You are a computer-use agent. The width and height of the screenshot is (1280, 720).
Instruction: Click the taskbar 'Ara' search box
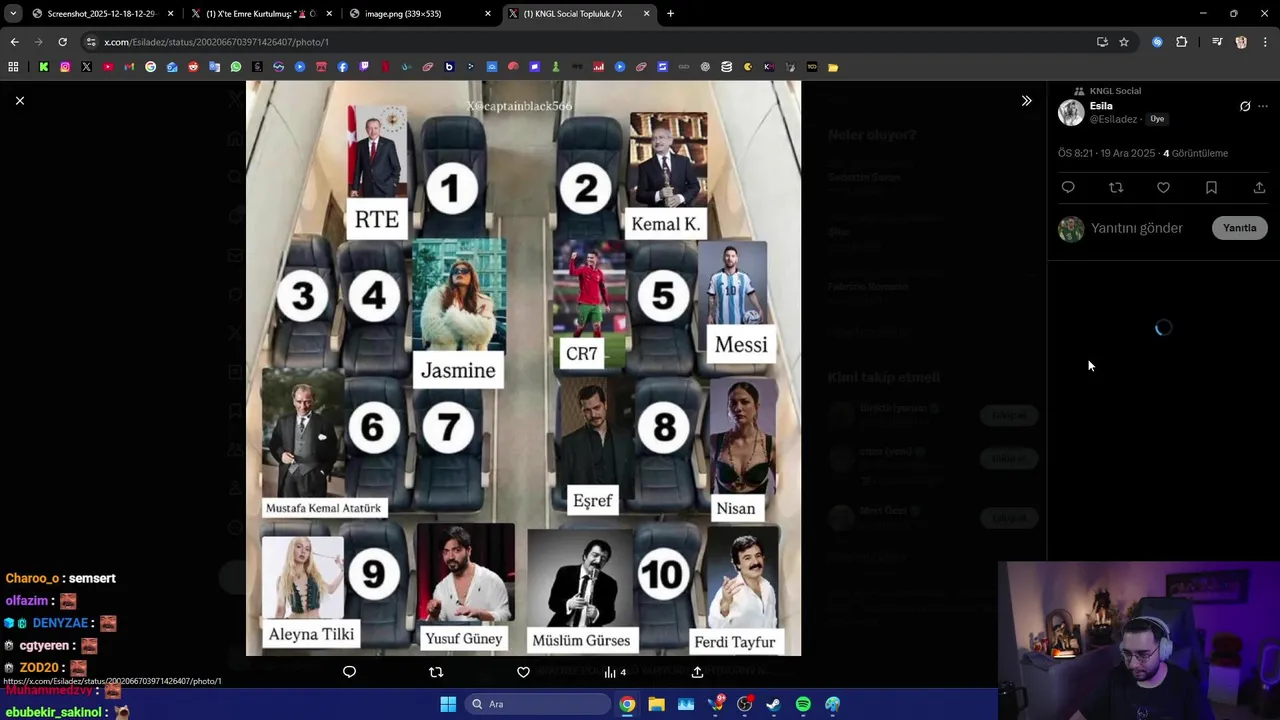coord(538,704)
